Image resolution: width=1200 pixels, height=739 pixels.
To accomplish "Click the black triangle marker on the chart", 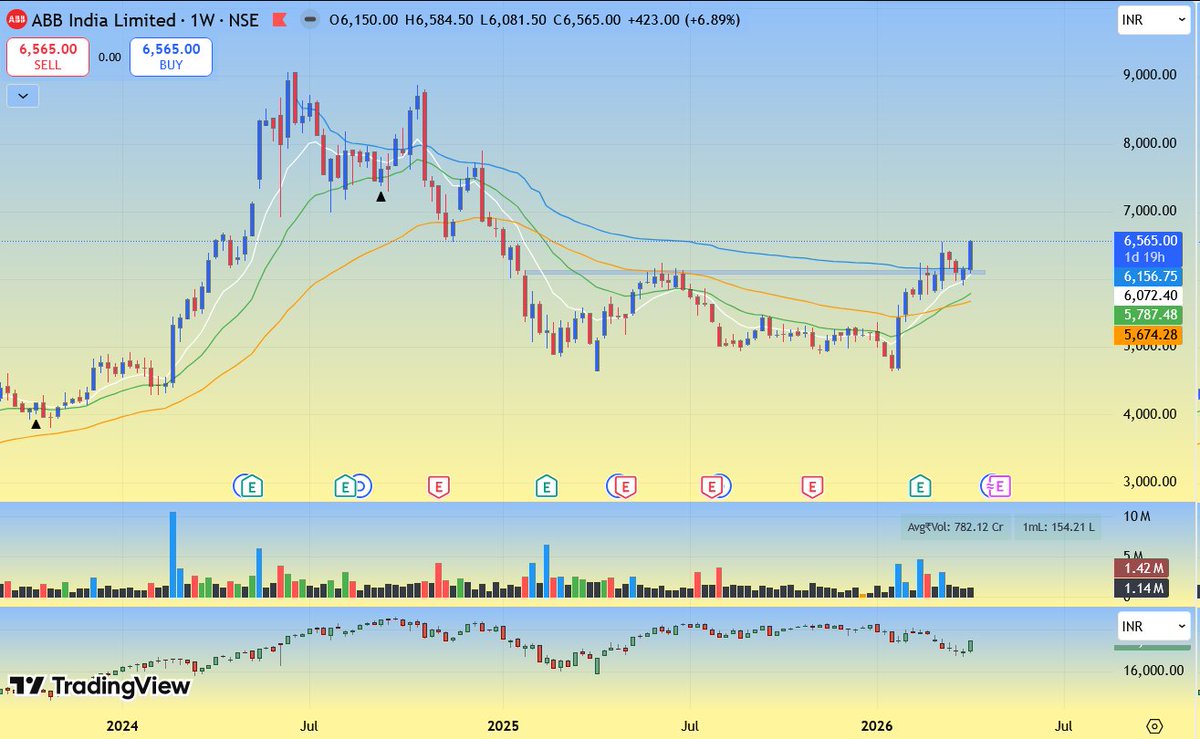I will pyautogui.click(x=381, y=196).
